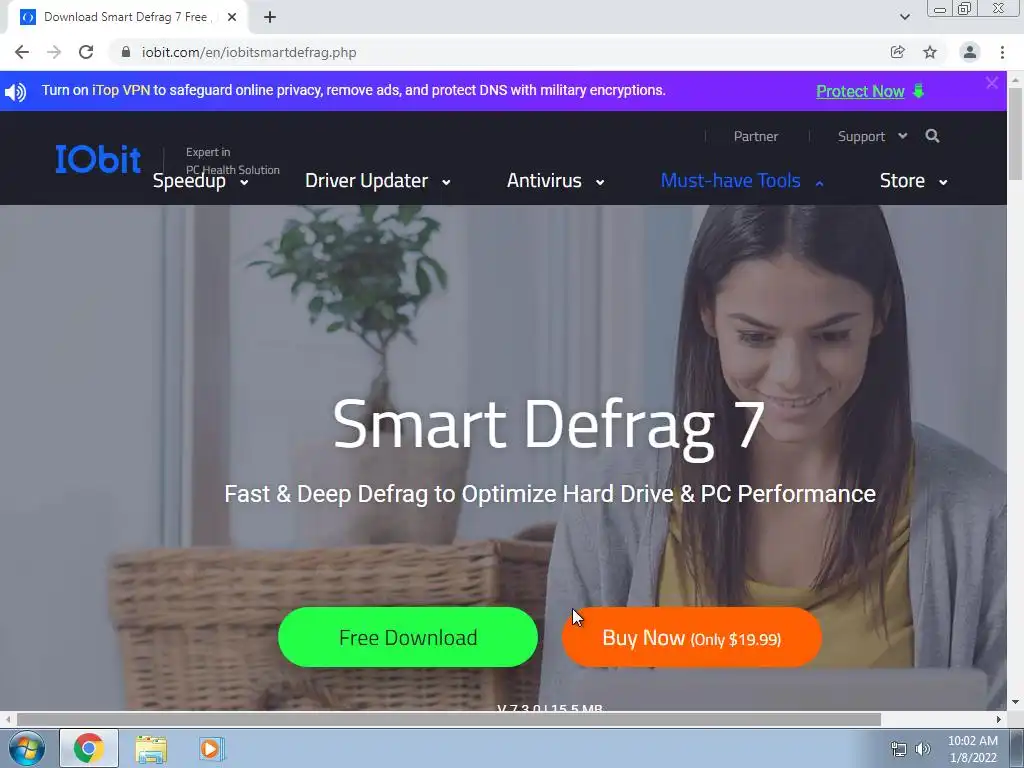Click Buy Now (Only $19.99) button
The height and width of the screenshot is (768, 1024).
692,637
